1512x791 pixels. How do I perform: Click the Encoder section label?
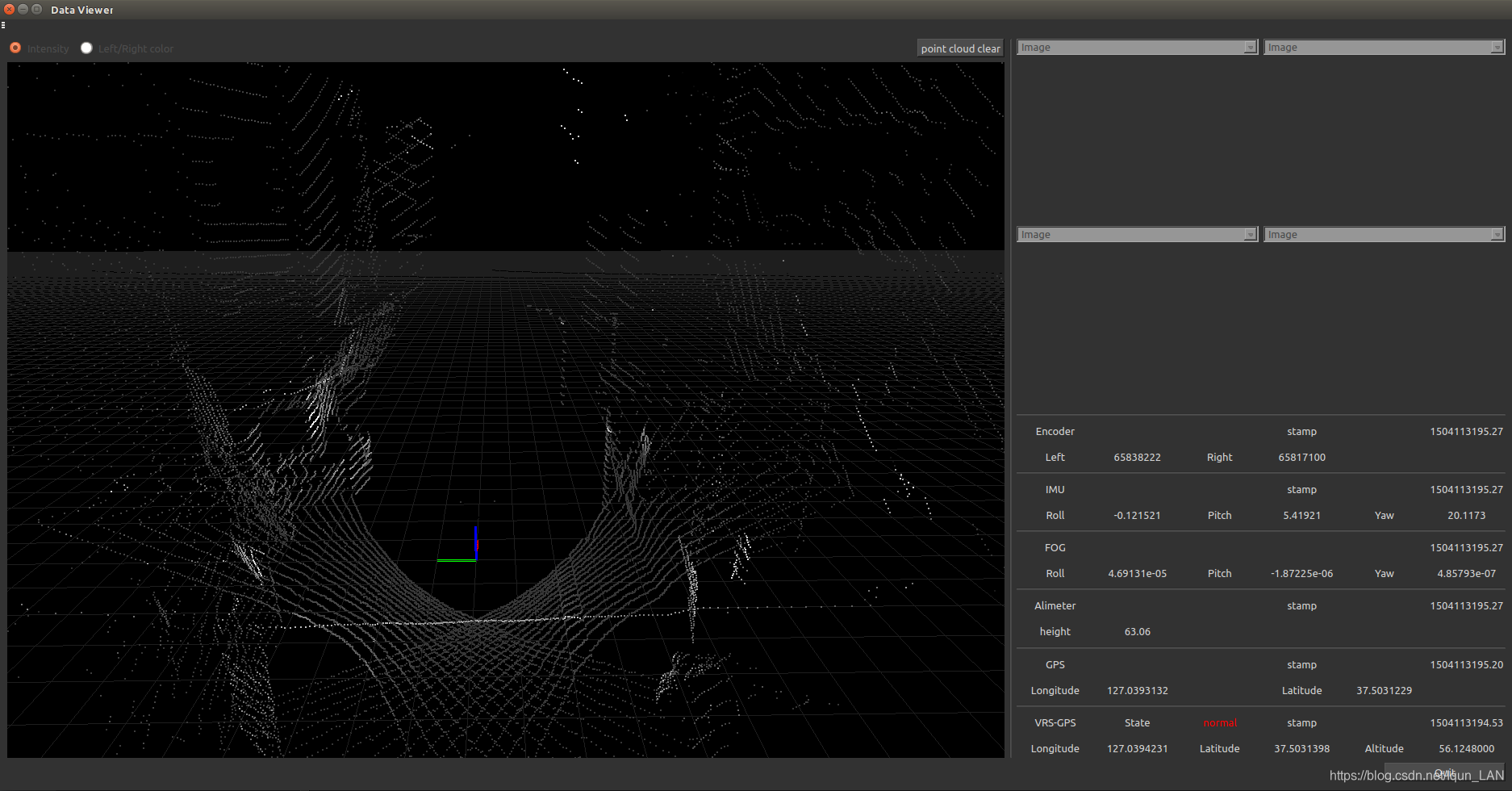[x=1055, y=432]
